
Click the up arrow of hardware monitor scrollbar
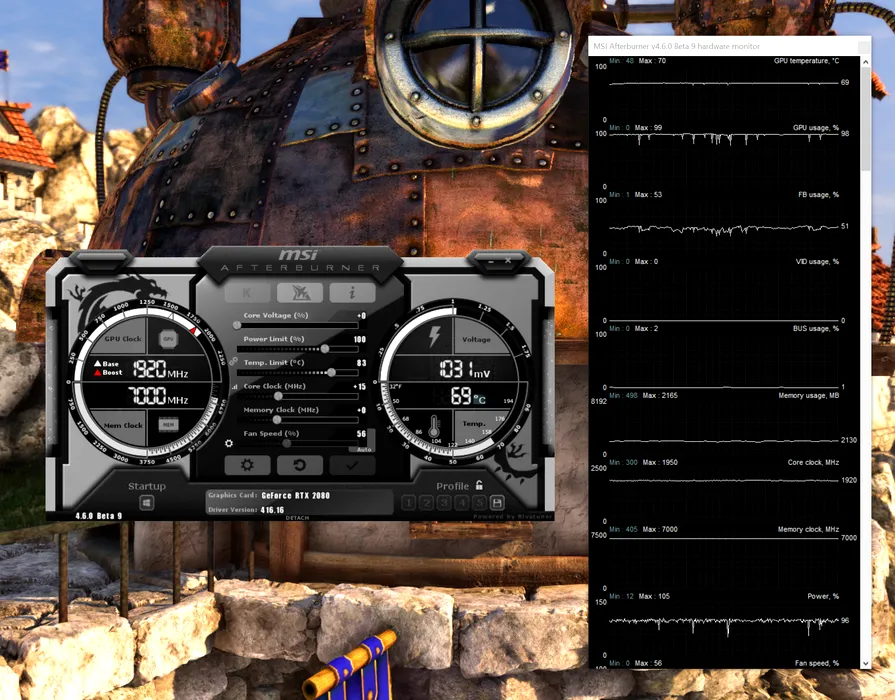(x=865, y=62)
